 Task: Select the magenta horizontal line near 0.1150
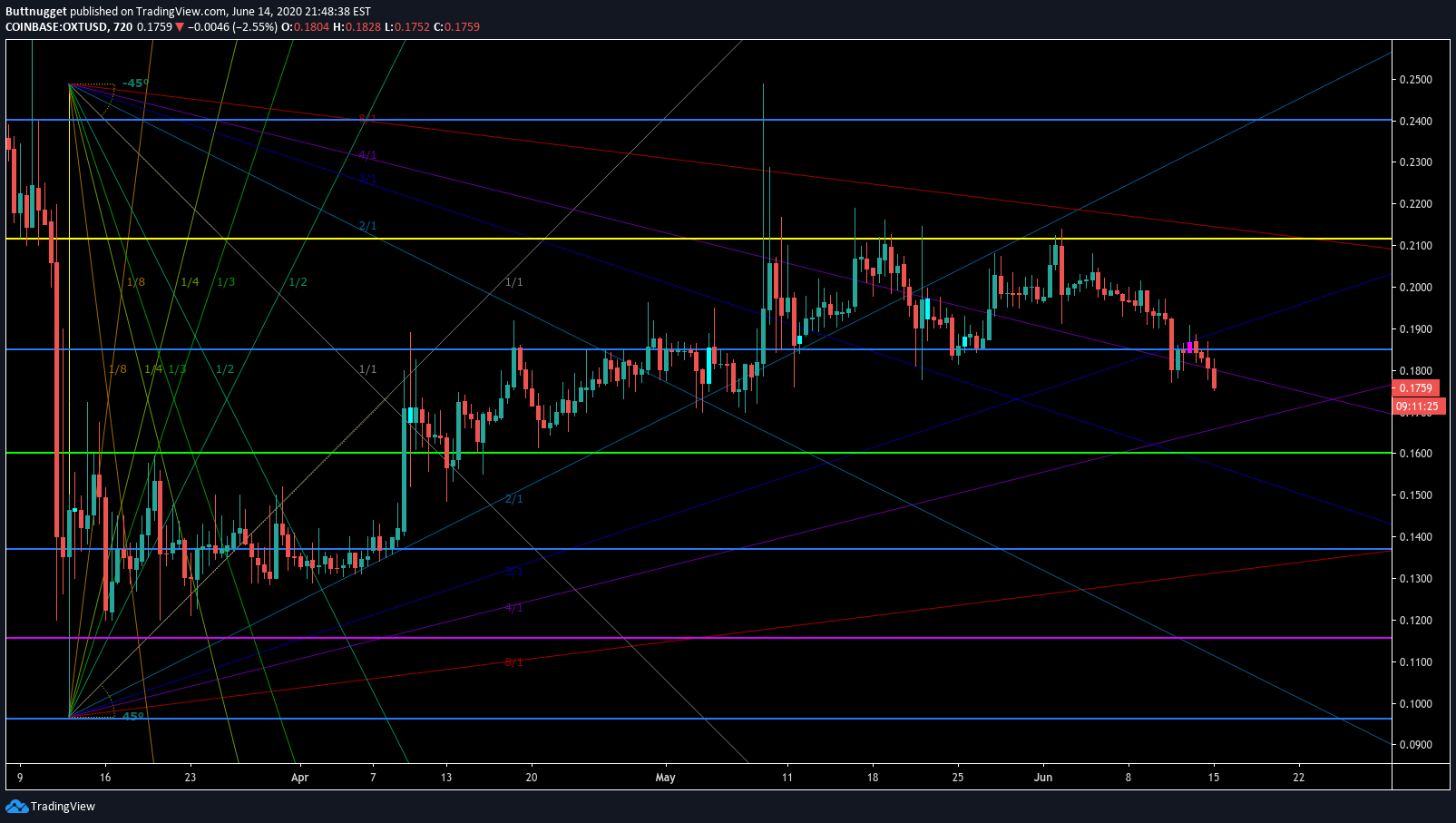[699, 638]
